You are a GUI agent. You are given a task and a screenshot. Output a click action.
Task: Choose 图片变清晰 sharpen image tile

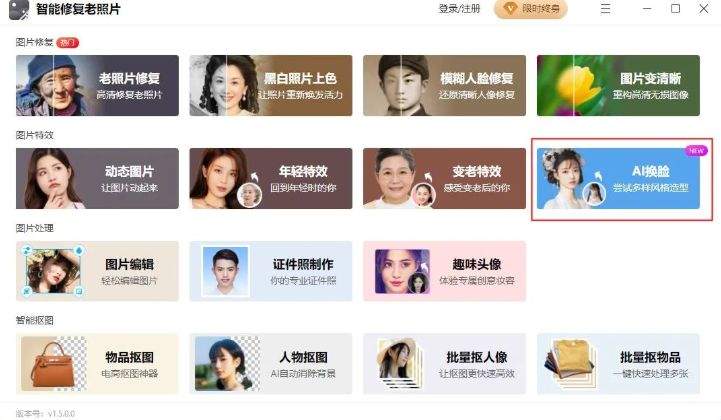click(618, 86)
